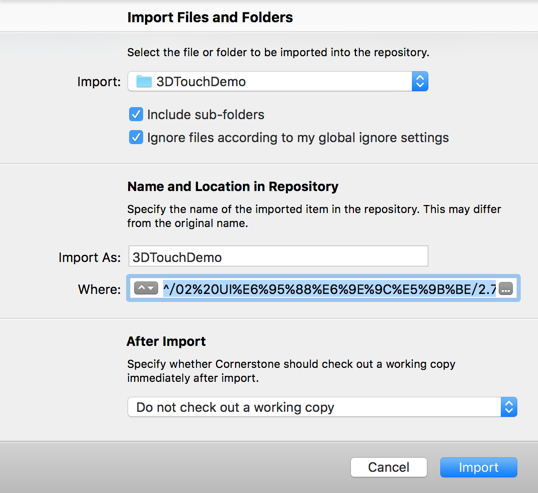
Task: Click the 3DTouchDemo folder icon
Action: point(144,82)
